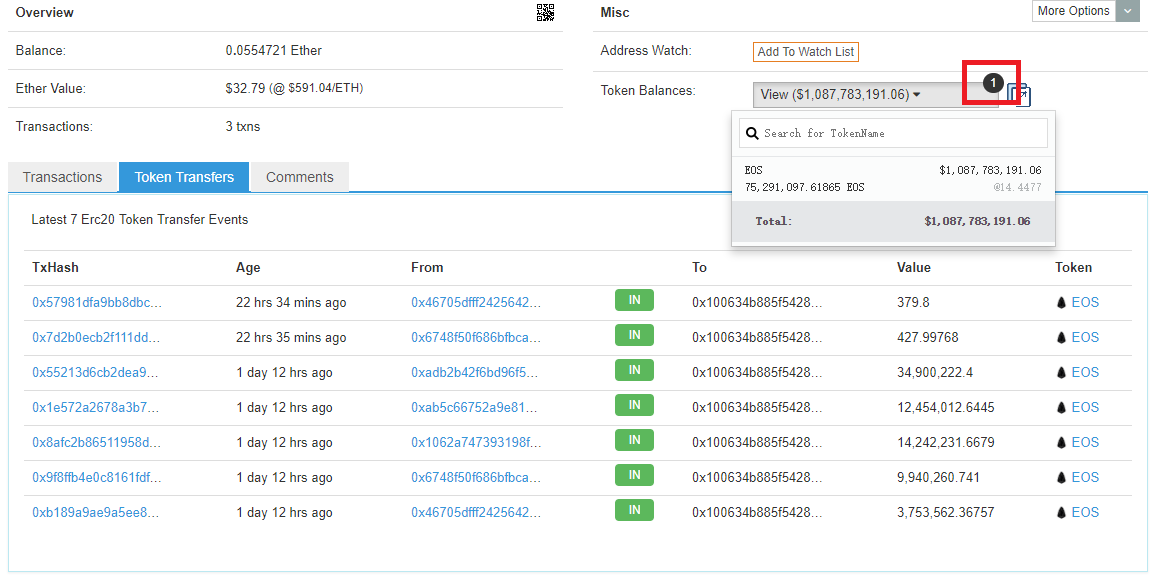Image resolution: width=1157 pixels, height=588 pixels.
Task: Open transaction 0x57981dfa9bb8dbc…
Action: [x=97, y=302]
